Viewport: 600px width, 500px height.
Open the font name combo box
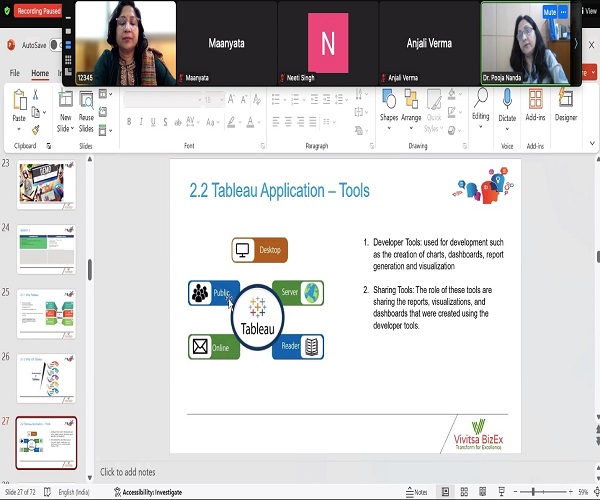(x=162, y=100)
